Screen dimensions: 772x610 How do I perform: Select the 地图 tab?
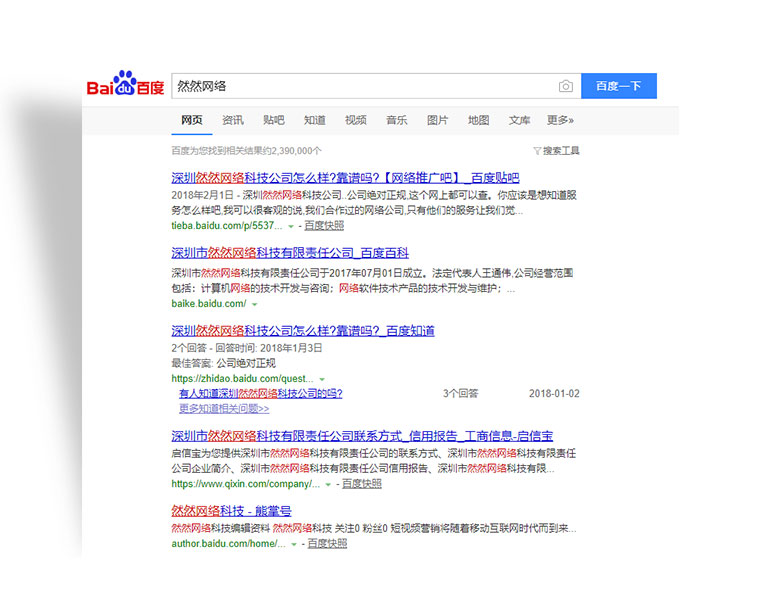click(479, 120)
